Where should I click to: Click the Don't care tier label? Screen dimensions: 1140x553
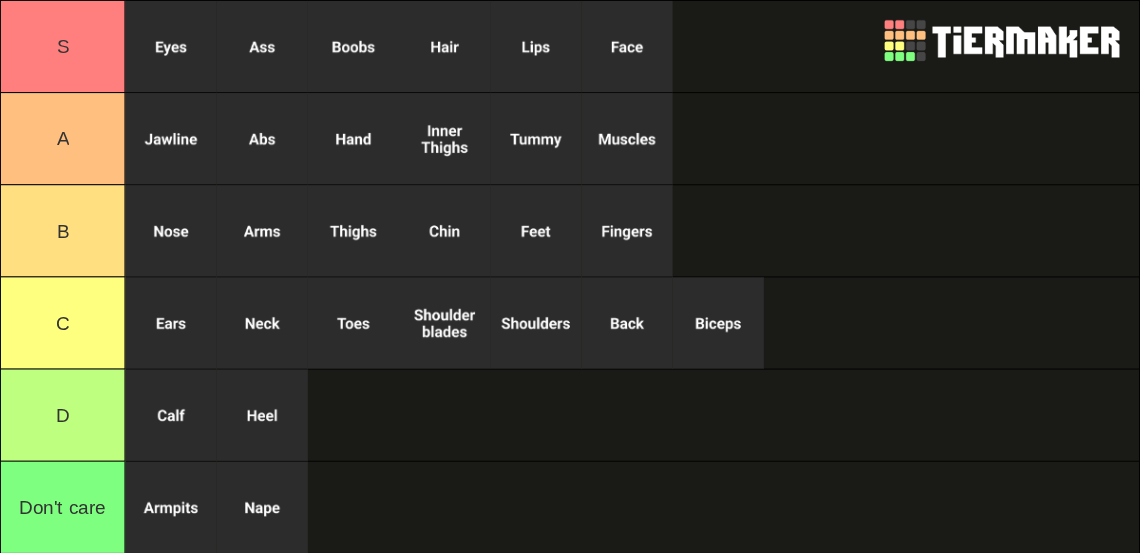tap(63, 507)
